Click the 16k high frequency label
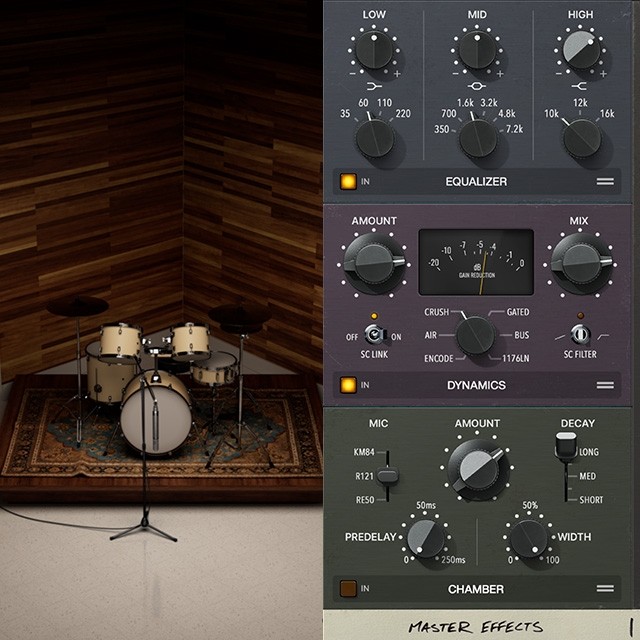The image size is (640, 640). pyautogui.click(x=607, y=114)
